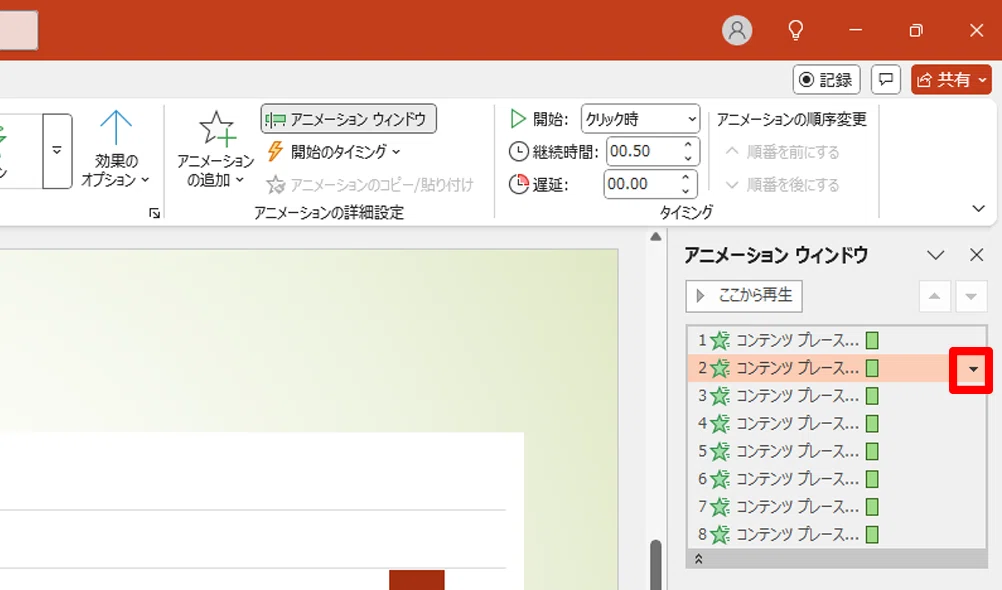
Task: Open アニメーションの追加 menu
Action: coord(215,148)
